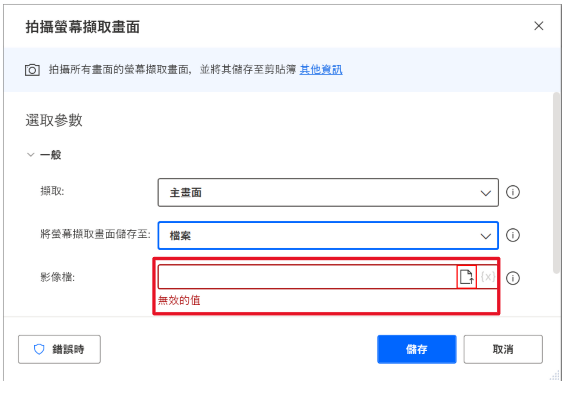567x394 pixels.
Task: Click the chevron arrow of 主畫面 combo box
Action: pyautogui.click(x=486, y=193)
